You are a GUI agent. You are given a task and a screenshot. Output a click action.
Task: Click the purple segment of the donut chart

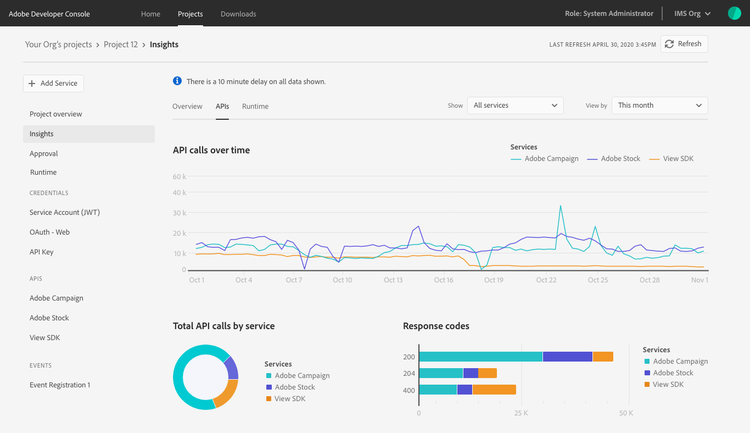[232, 368]
